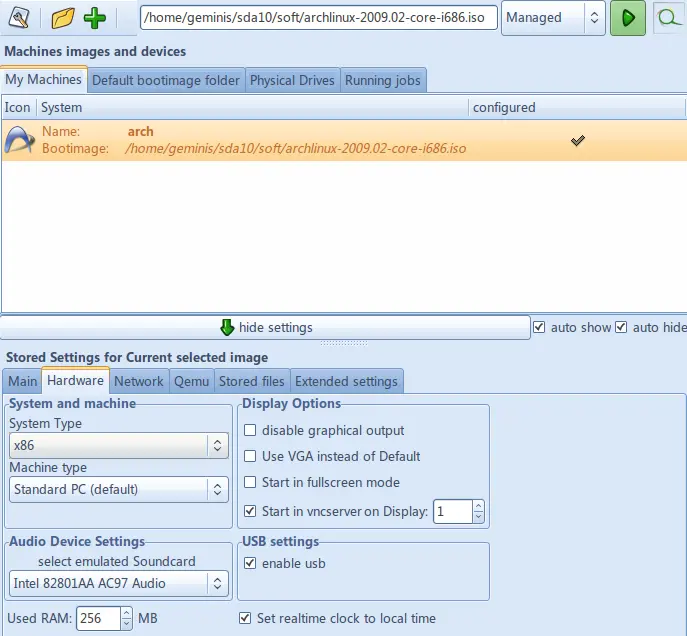687x636 pixels.
Task: Click the configured checkmark for arch
Action: (578, 141)
